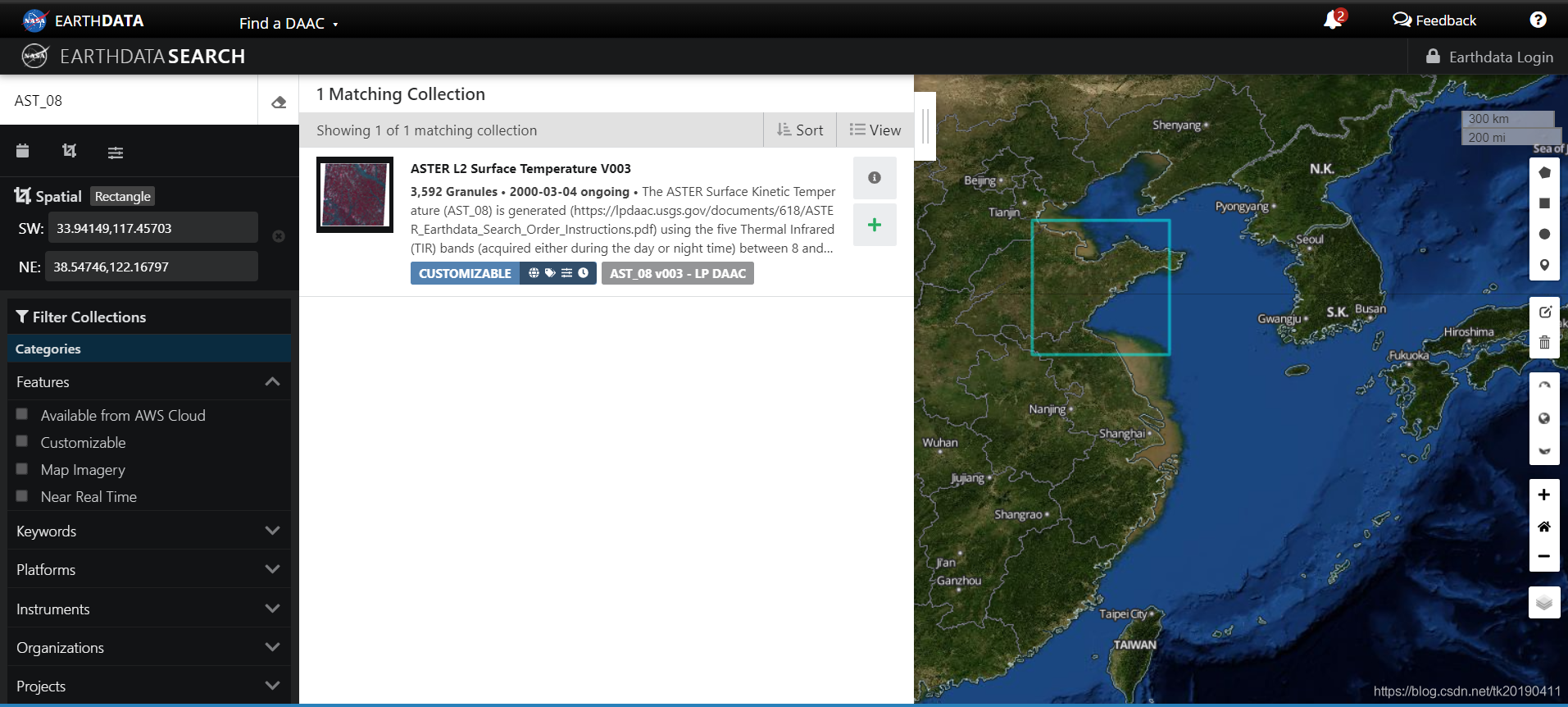Screen dimensions: 1568x707
Task: Click the panel resize handle
Action: [x=925, y=125]
